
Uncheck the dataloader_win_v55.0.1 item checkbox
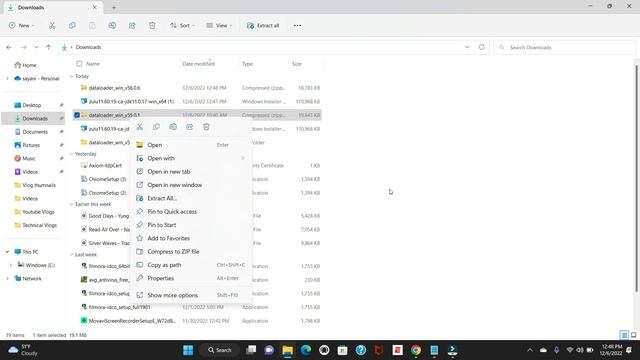(77, 115)
